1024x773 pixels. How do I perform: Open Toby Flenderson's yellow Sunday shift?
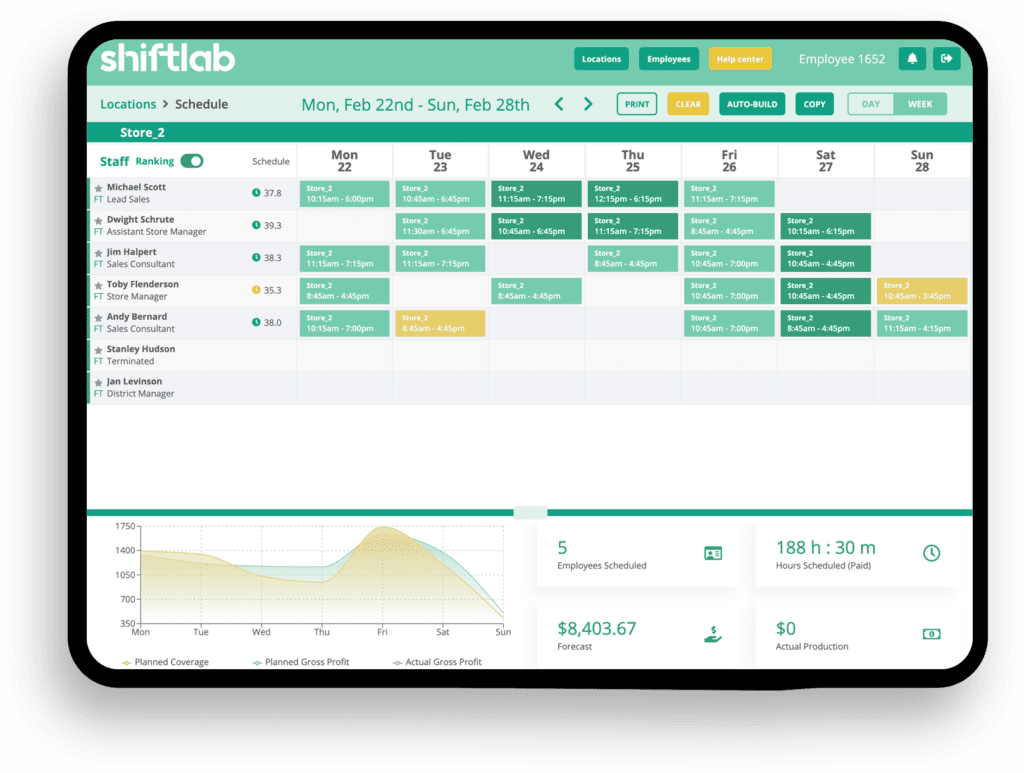tap(921, 291)
